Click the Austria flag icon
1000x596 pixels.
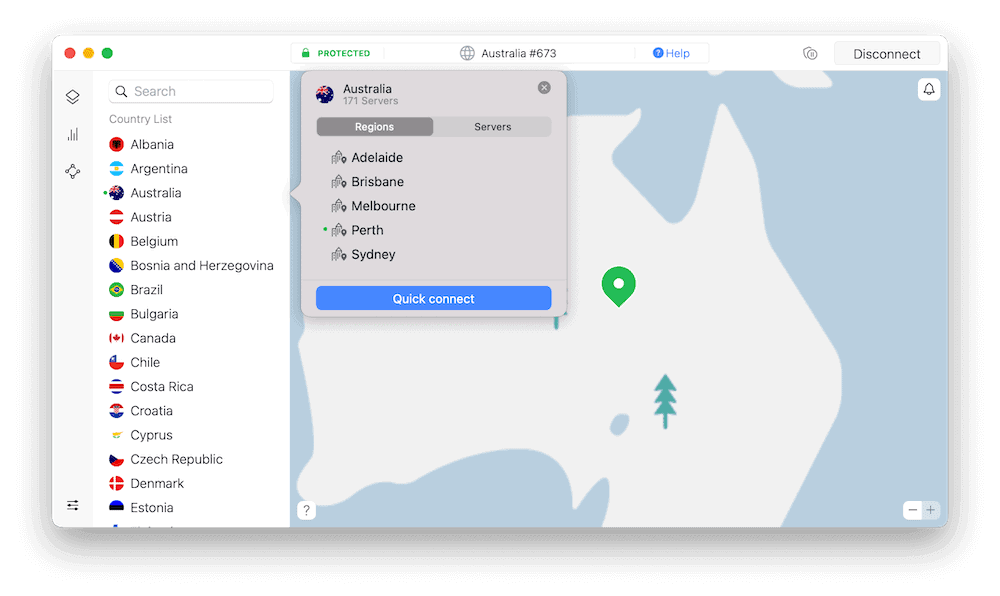pos(116,217)
